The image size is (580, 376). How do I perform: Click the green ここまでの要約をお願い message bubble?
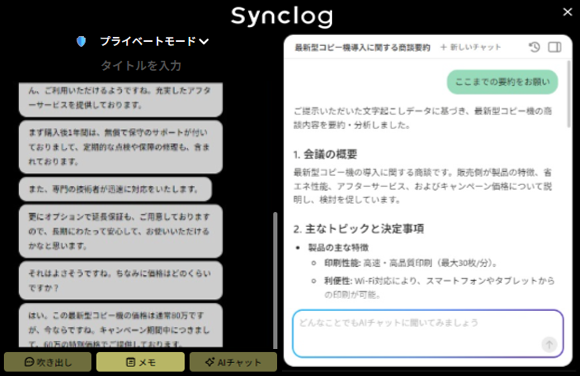coord(502,82)
